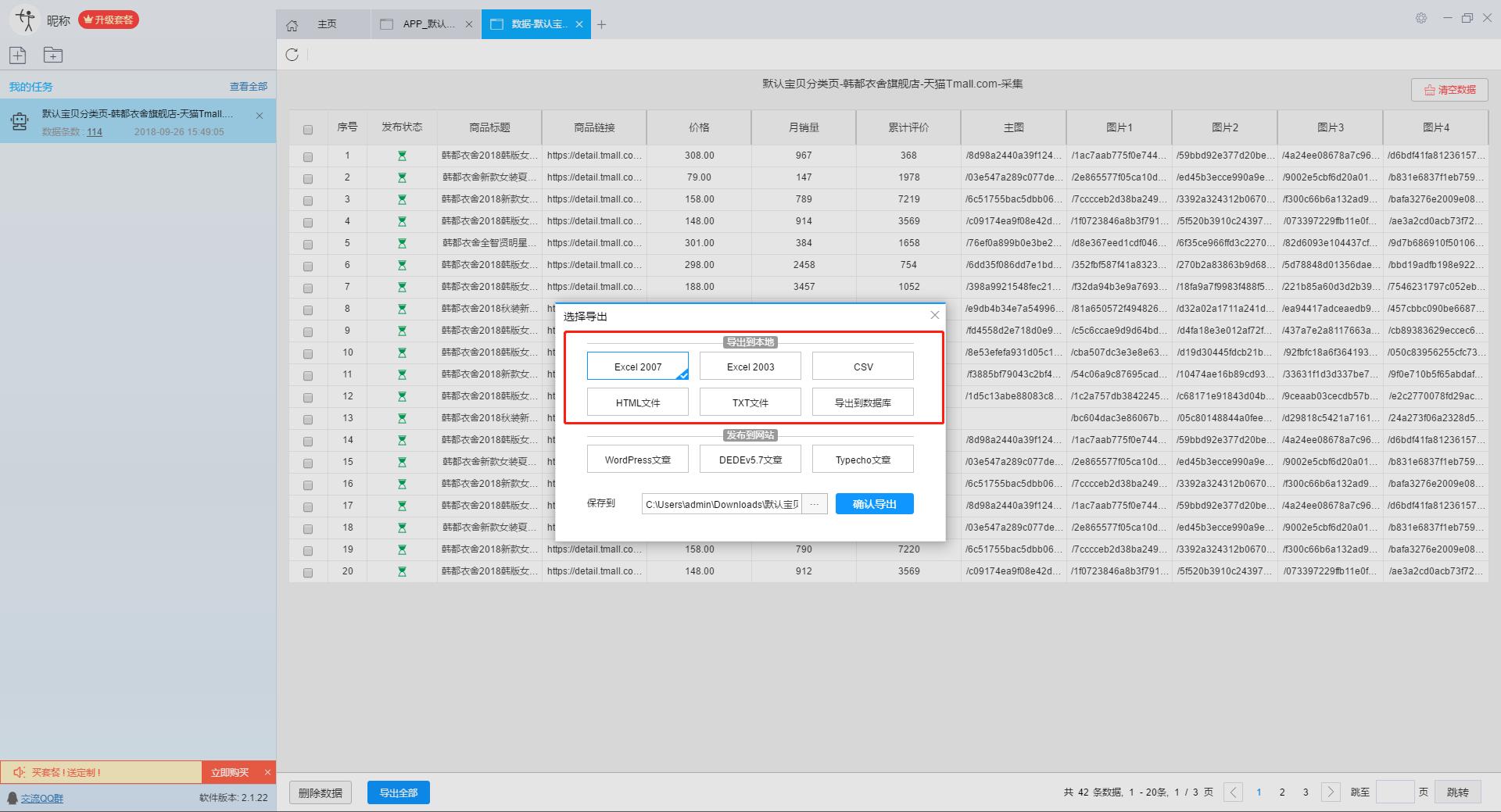Click publish status hourglass in row 20
Screen dimensions: 1501x812
click(x=402, y=571)
